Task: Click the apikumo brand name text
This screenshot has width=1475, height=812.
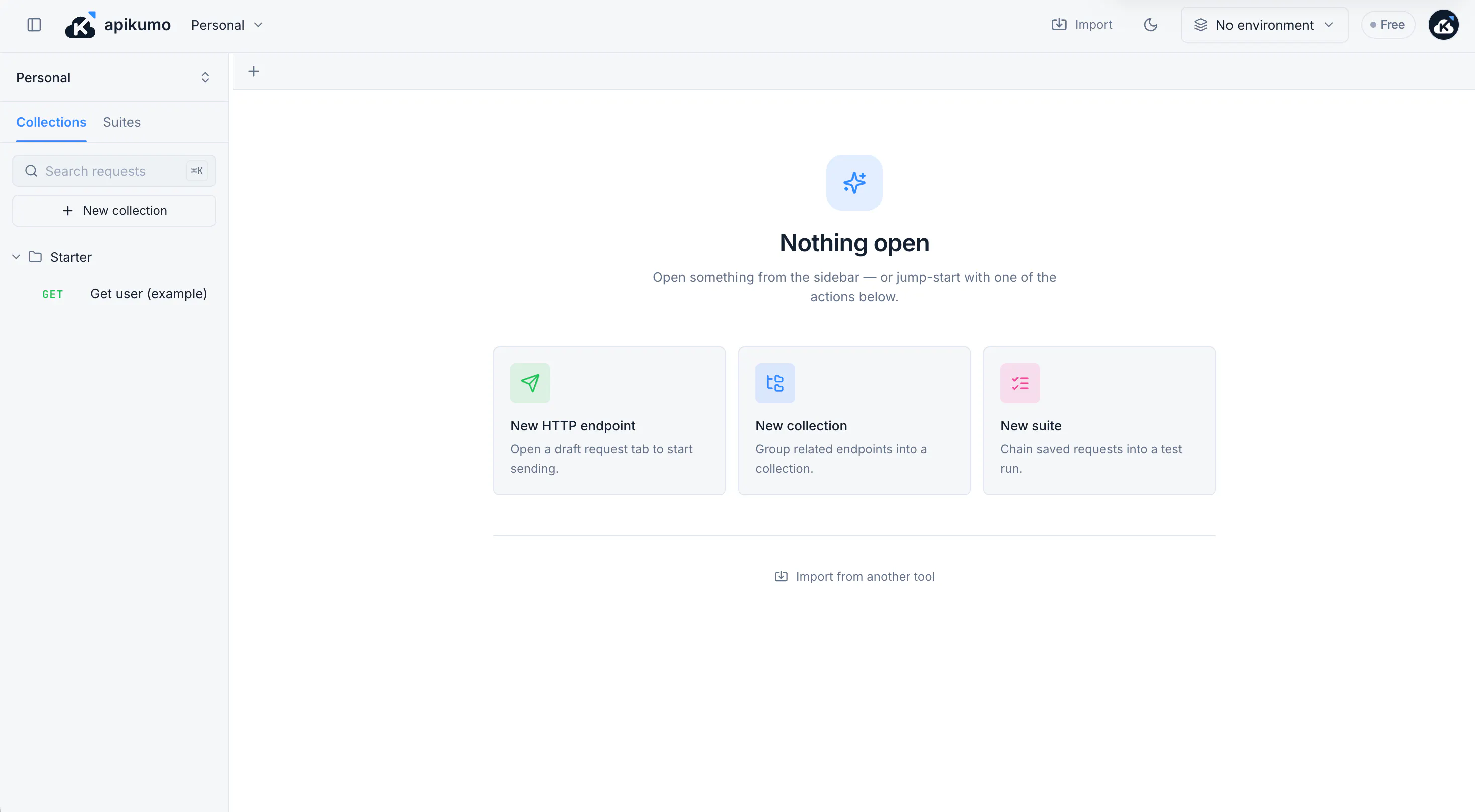Action: pos(138,25)
